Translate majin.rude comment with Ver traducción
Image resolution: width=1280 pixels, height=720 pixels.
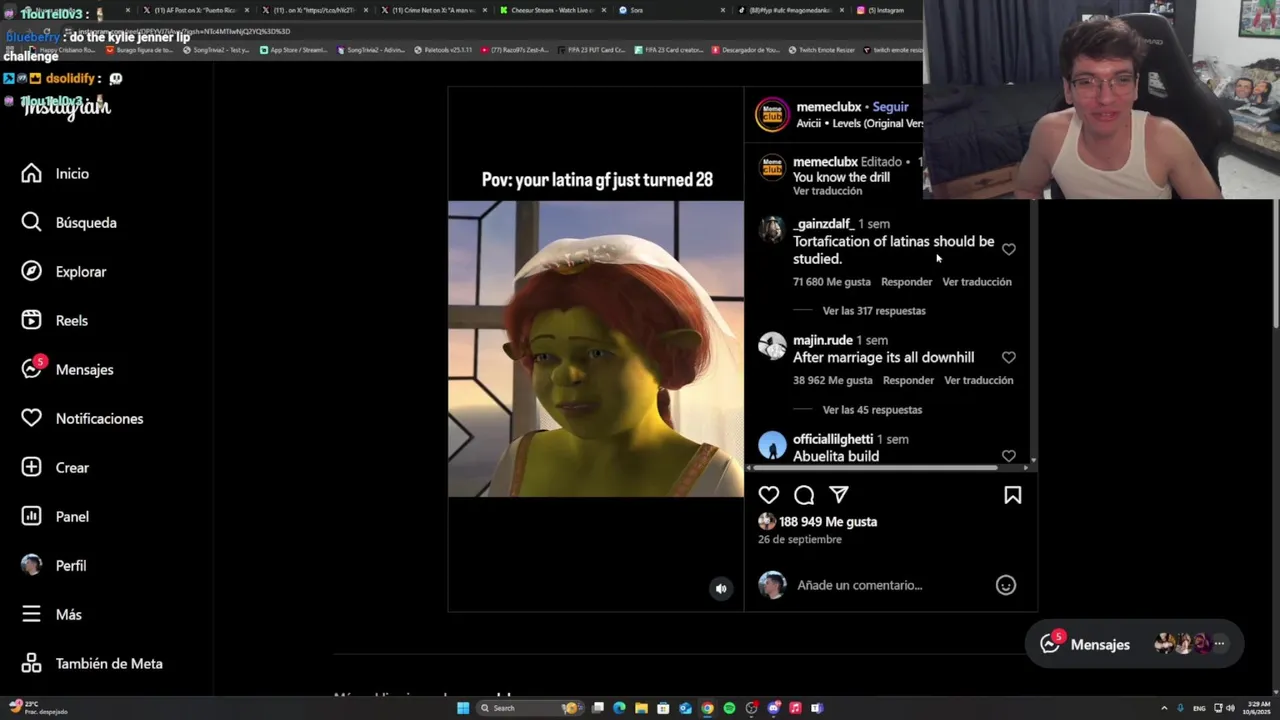click(x=979, y=380)
